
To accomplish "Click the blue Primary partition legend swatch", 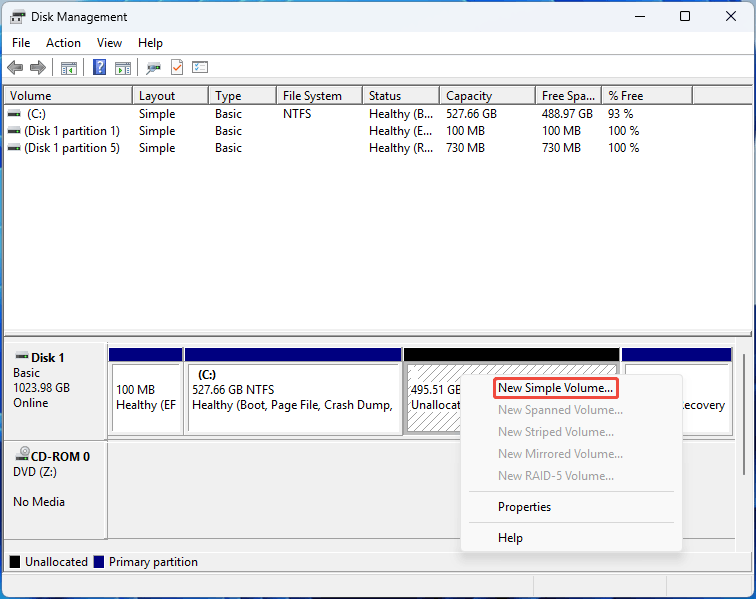I will (99, 562).
